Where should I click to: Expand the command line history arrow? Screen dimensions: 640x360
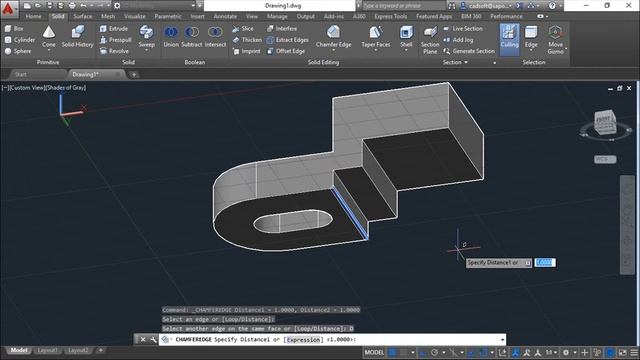502,340
